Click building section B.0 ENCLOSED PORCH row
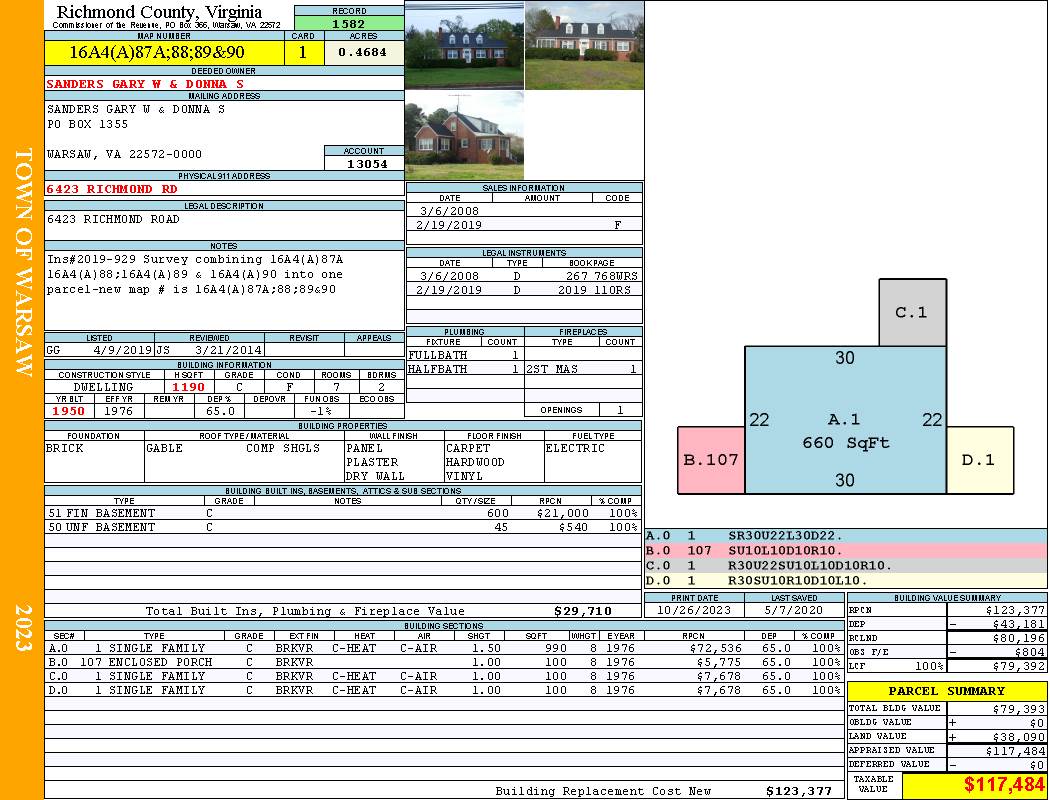This screenshot has width=1050, height=800. point(445,662)
